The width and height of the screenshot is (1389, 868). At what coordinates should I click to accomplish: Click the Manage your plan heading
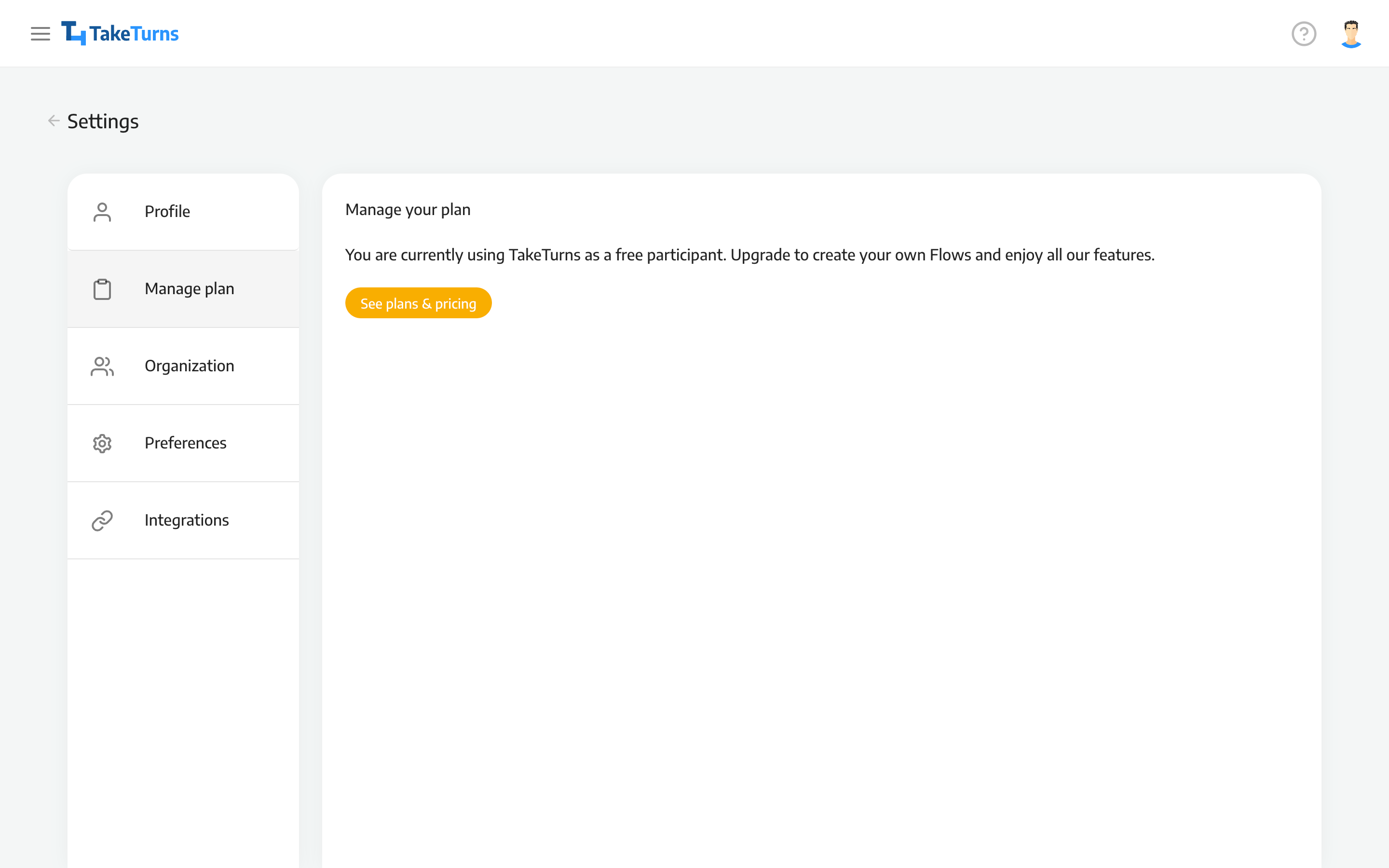click(x=408, y=210)
